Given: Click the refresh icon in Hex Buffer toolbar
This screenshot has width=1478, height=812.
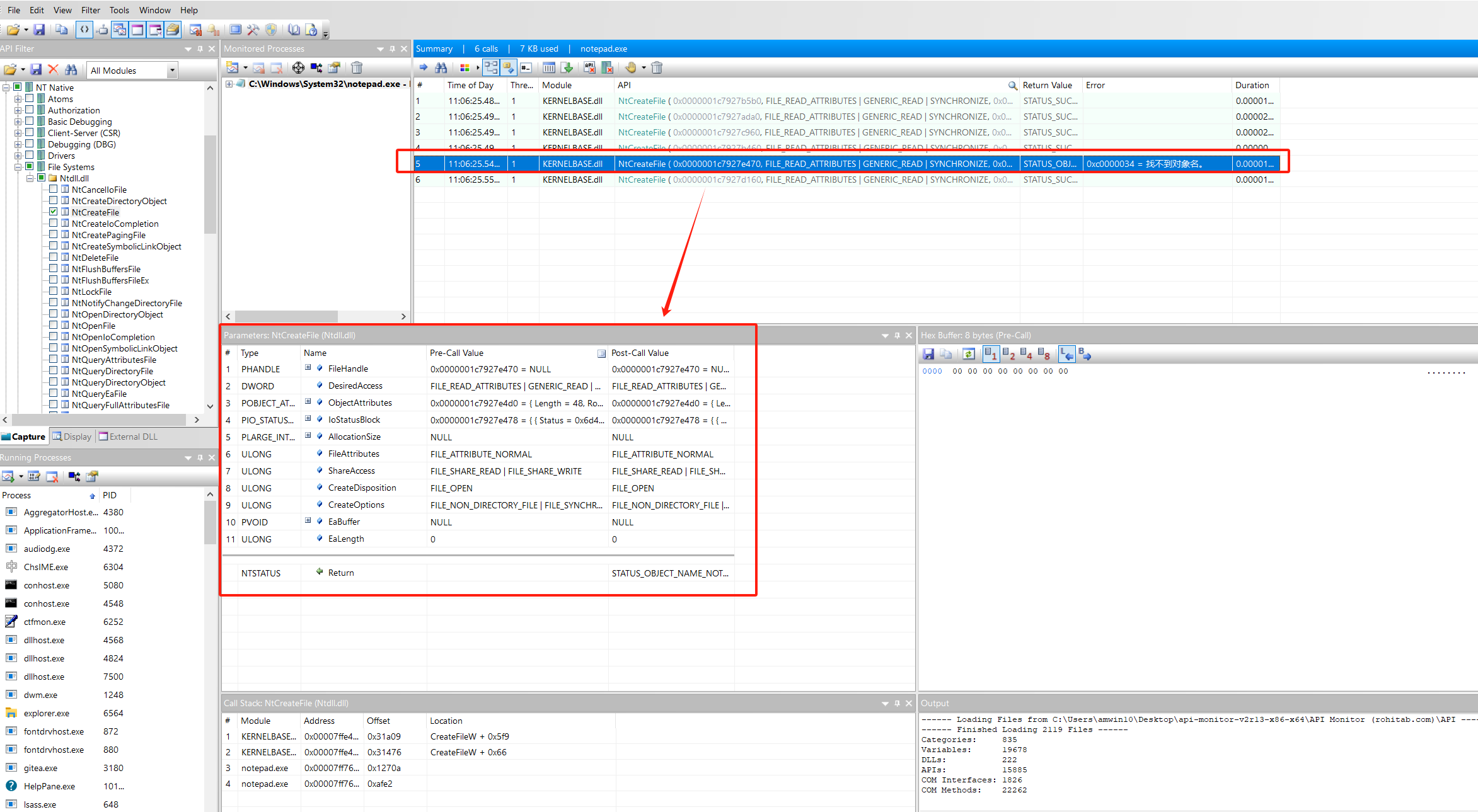Looking at the screenshot, I should [969, 355].
